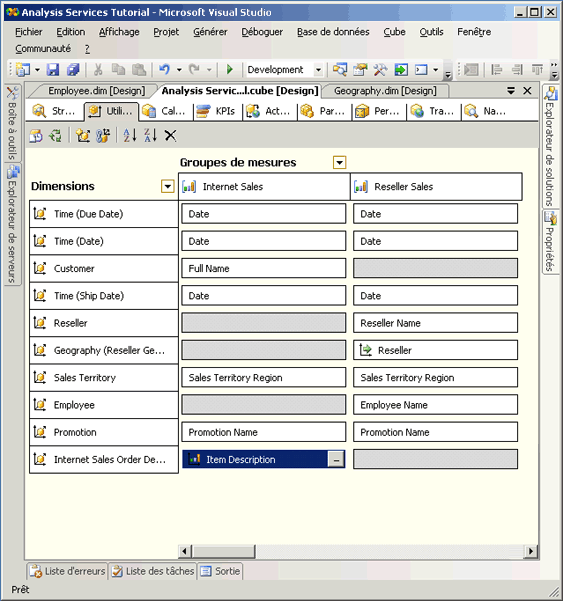Click the Solution Explorer toolbar icon

pos(340,70)
